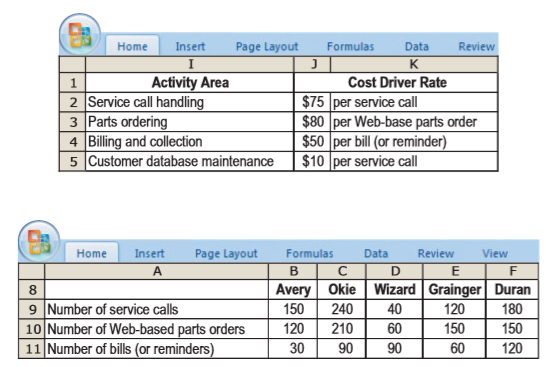Select column B header
Image resolution: width=553 pixels, height=367 pixels.
click(x=293, y=271)
